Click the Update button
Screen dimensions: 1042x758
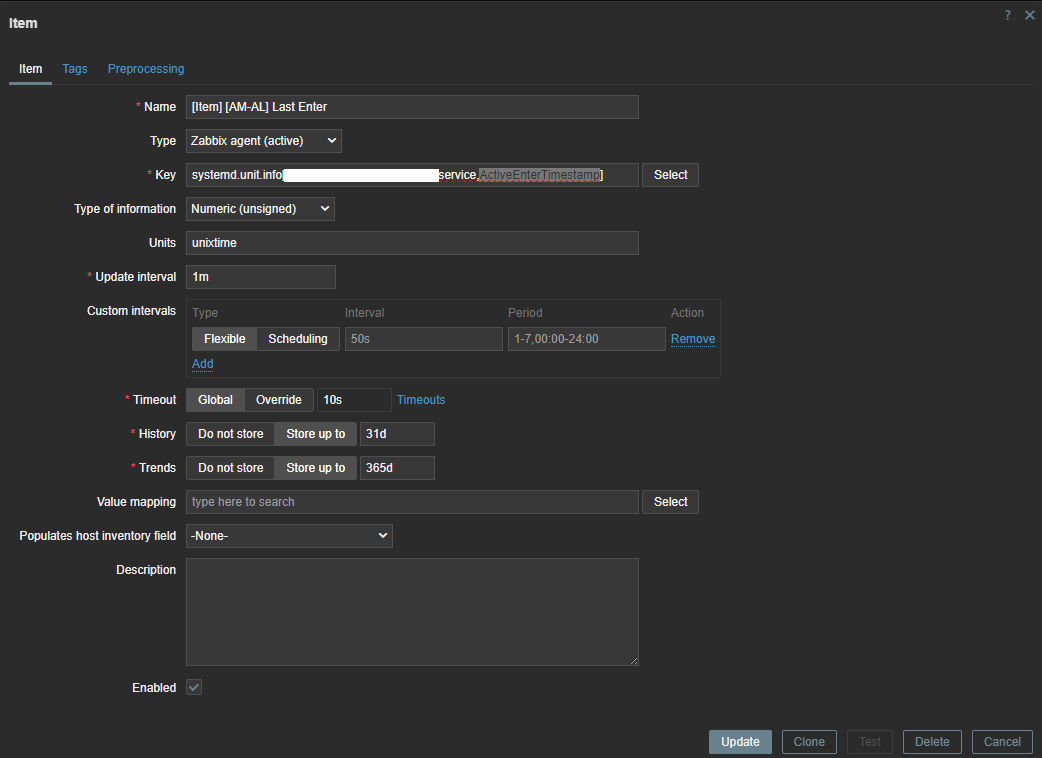tap(740, 742)
